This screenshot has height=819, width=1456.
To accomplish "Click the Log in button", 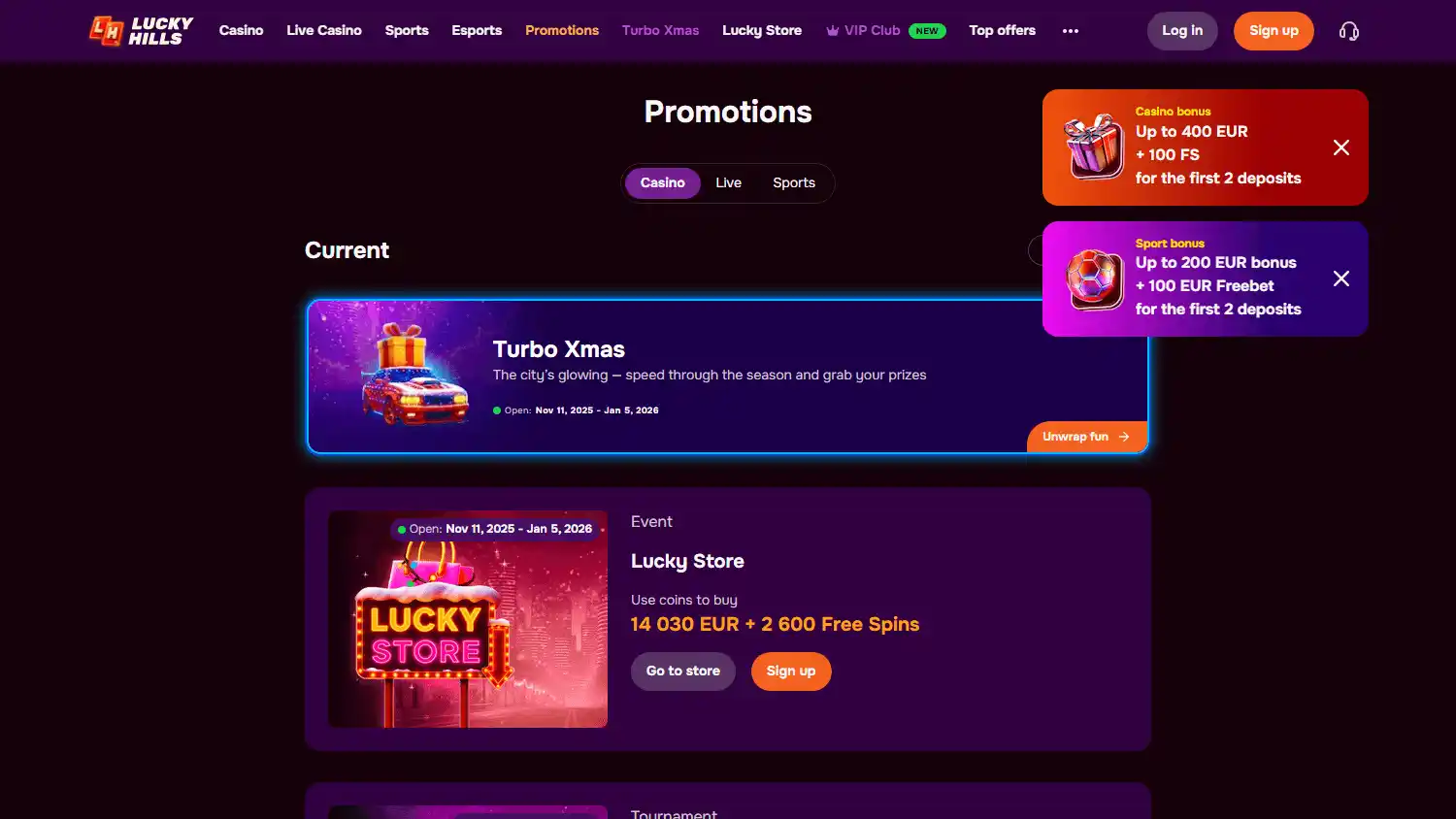I will click(1182, 31).
